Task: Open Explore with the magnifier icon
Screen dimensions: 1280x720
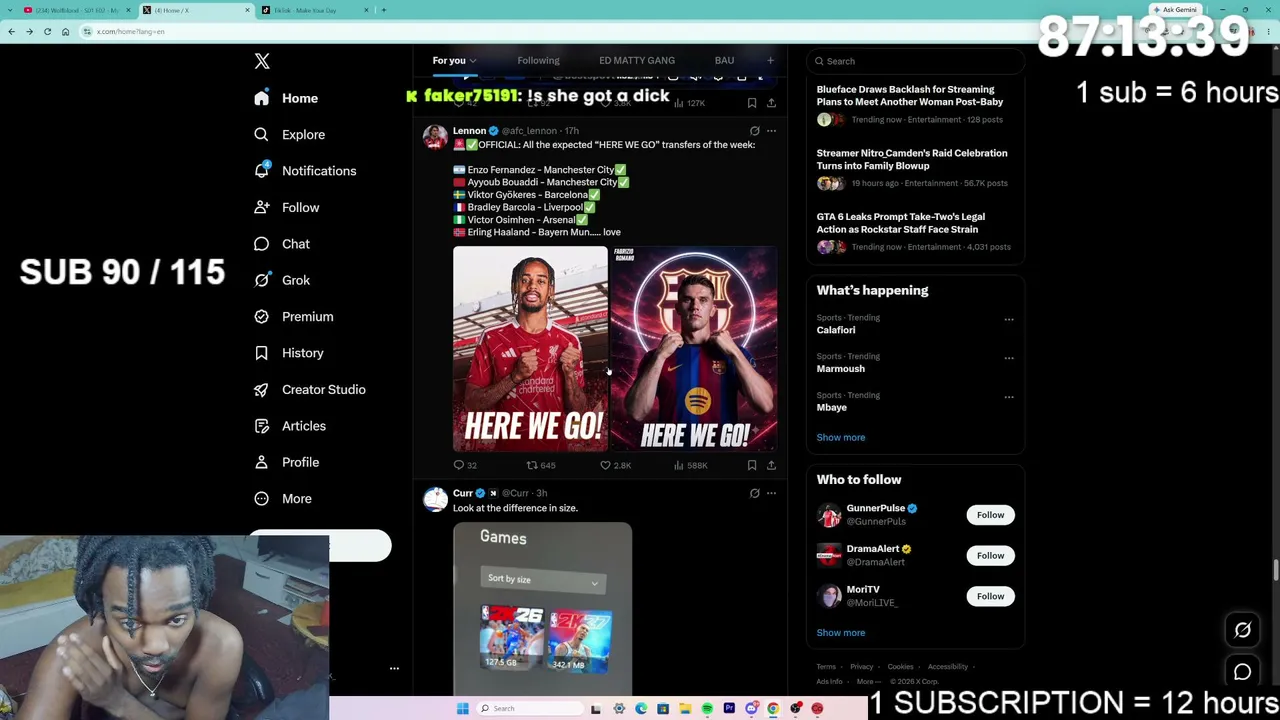Action: pos(261,134)
